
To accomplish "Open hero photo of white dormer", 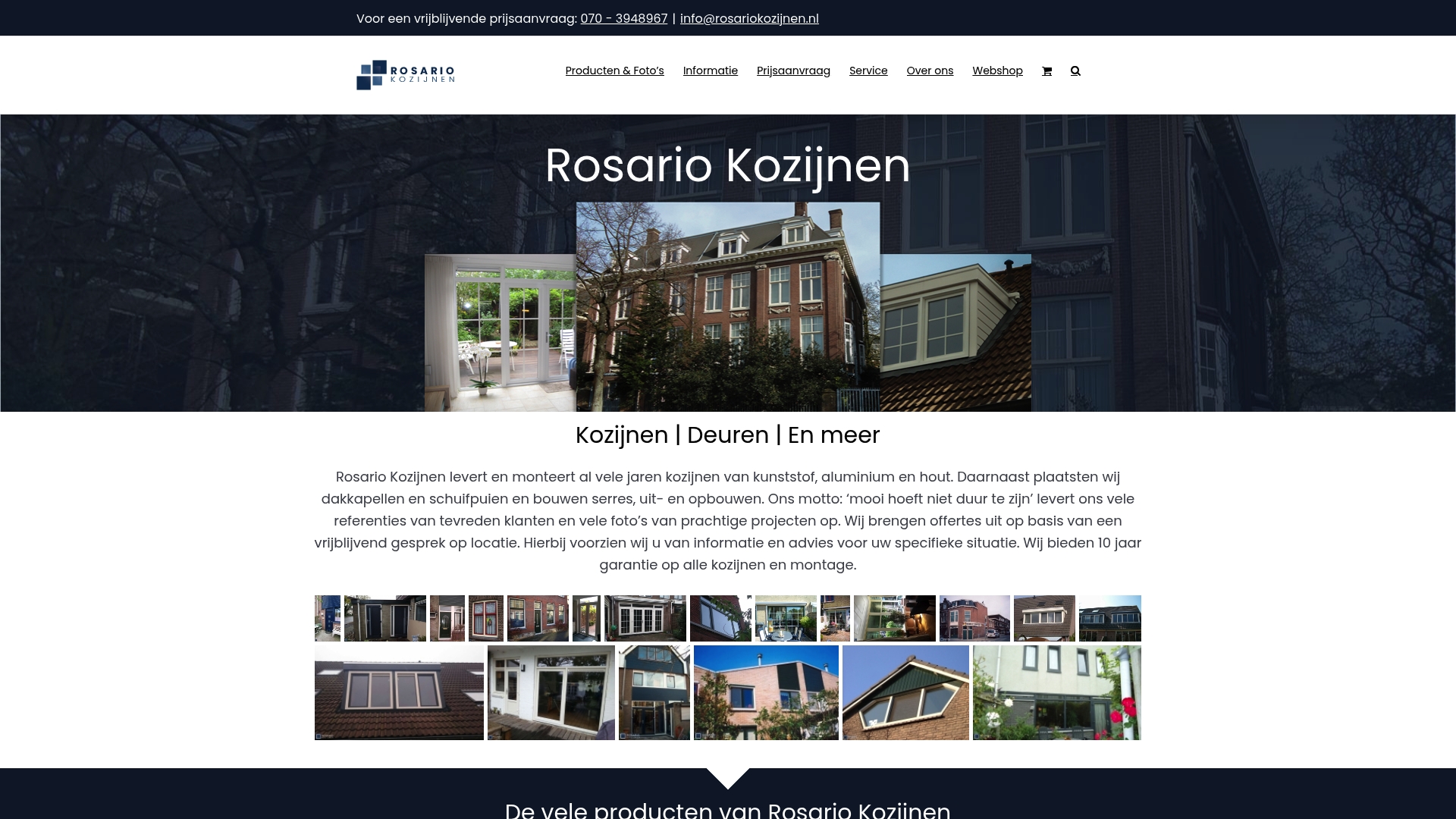I will [955, 333].
